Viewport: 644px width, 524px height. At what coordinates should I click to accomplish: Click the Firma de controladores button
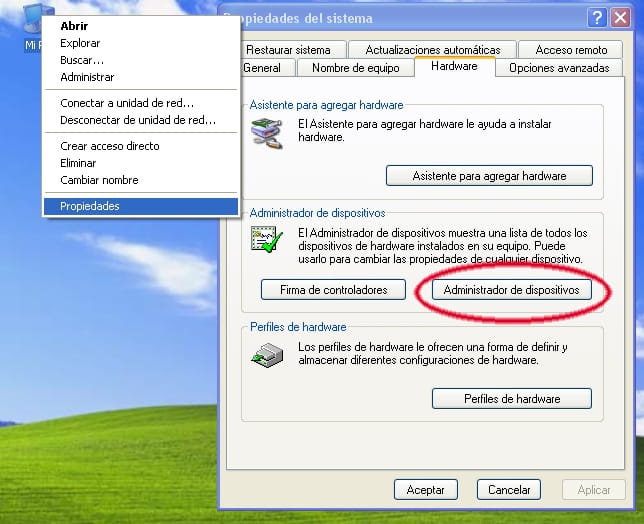334,290
